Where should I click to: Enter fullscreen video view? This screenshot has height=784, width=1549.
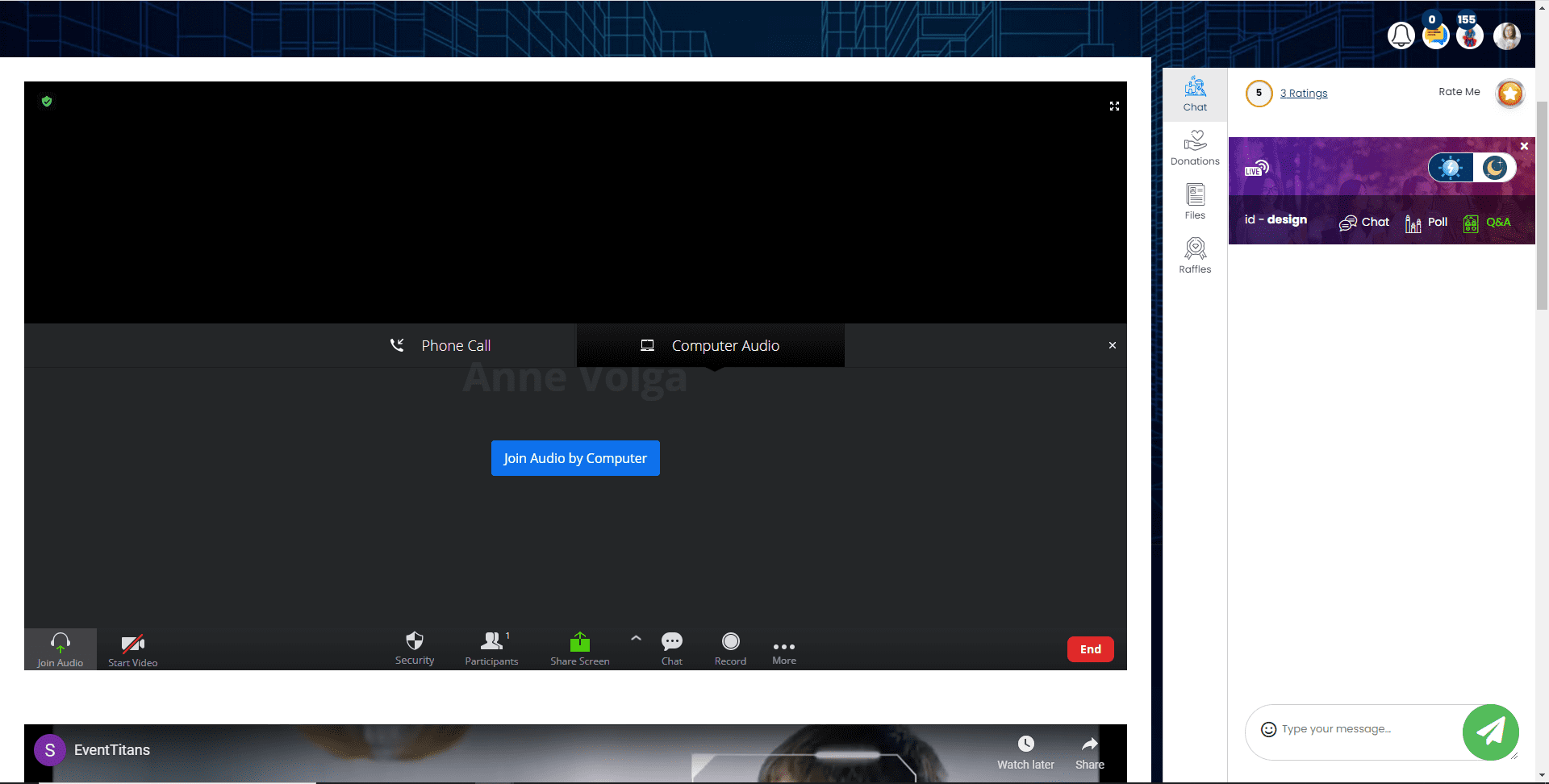coord(1114,106)
